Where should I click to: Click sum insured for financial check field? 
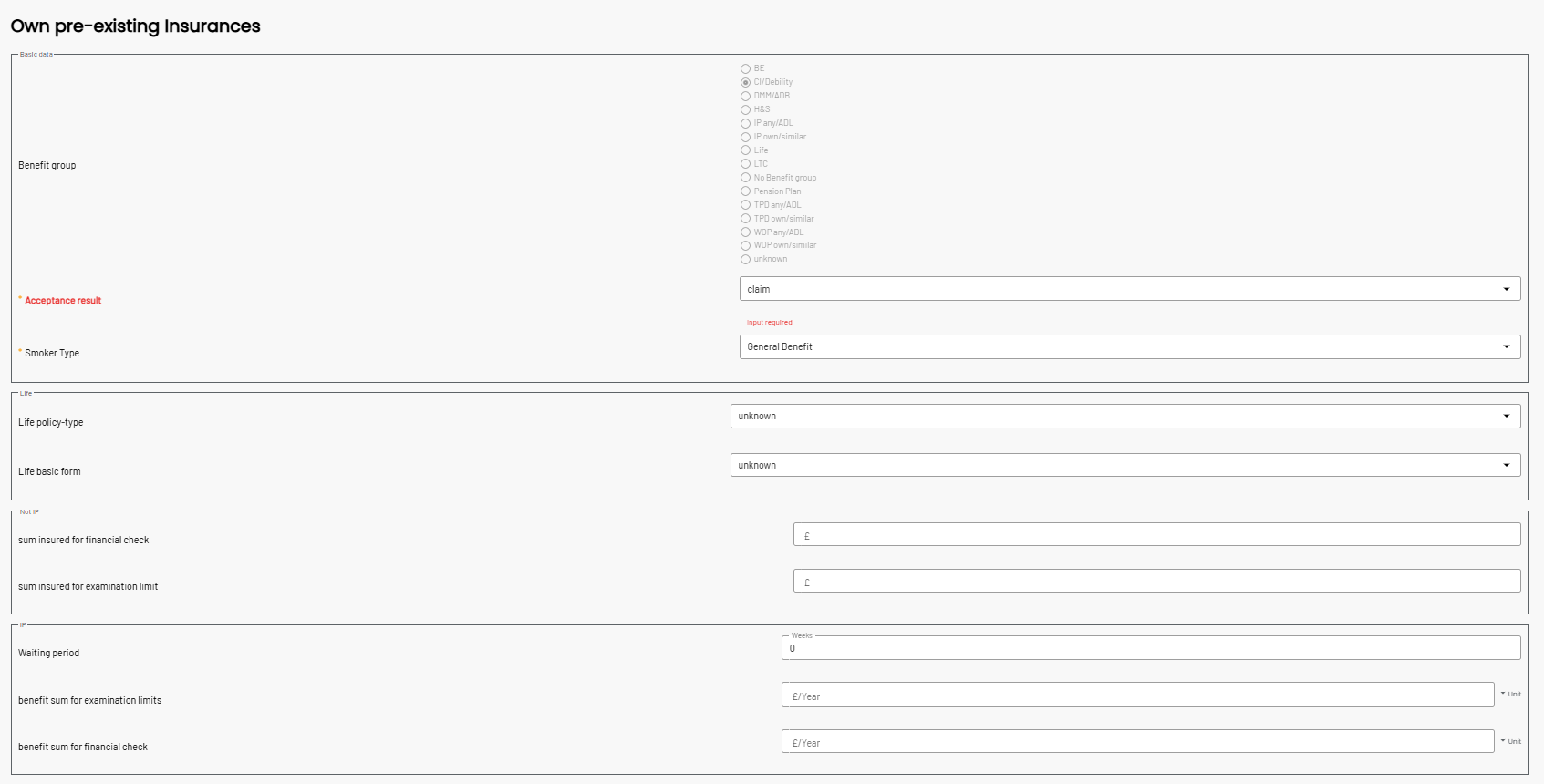(1156, 534)
